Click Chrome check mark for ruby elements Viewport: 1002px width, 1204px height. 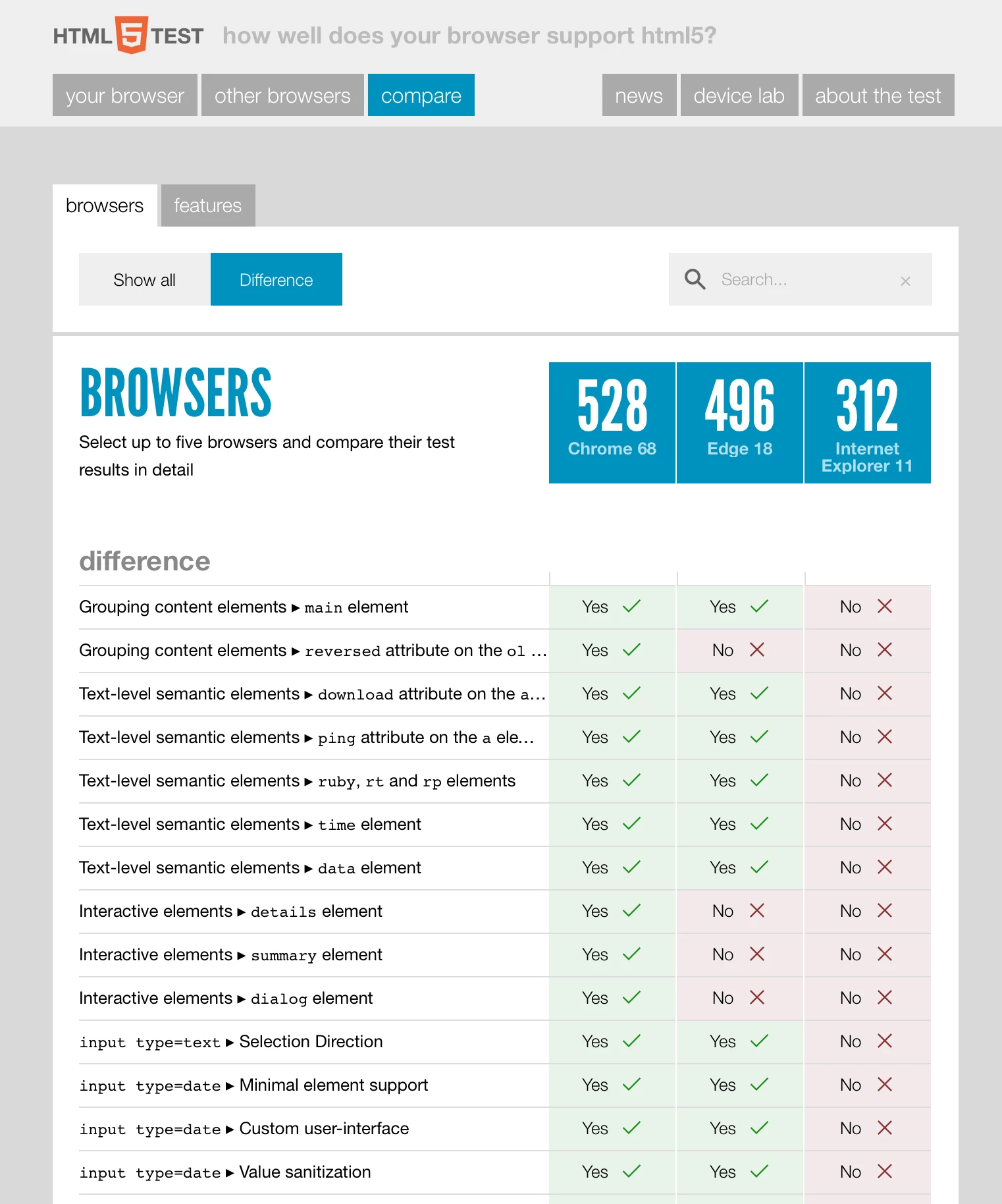tap(631, 780)
